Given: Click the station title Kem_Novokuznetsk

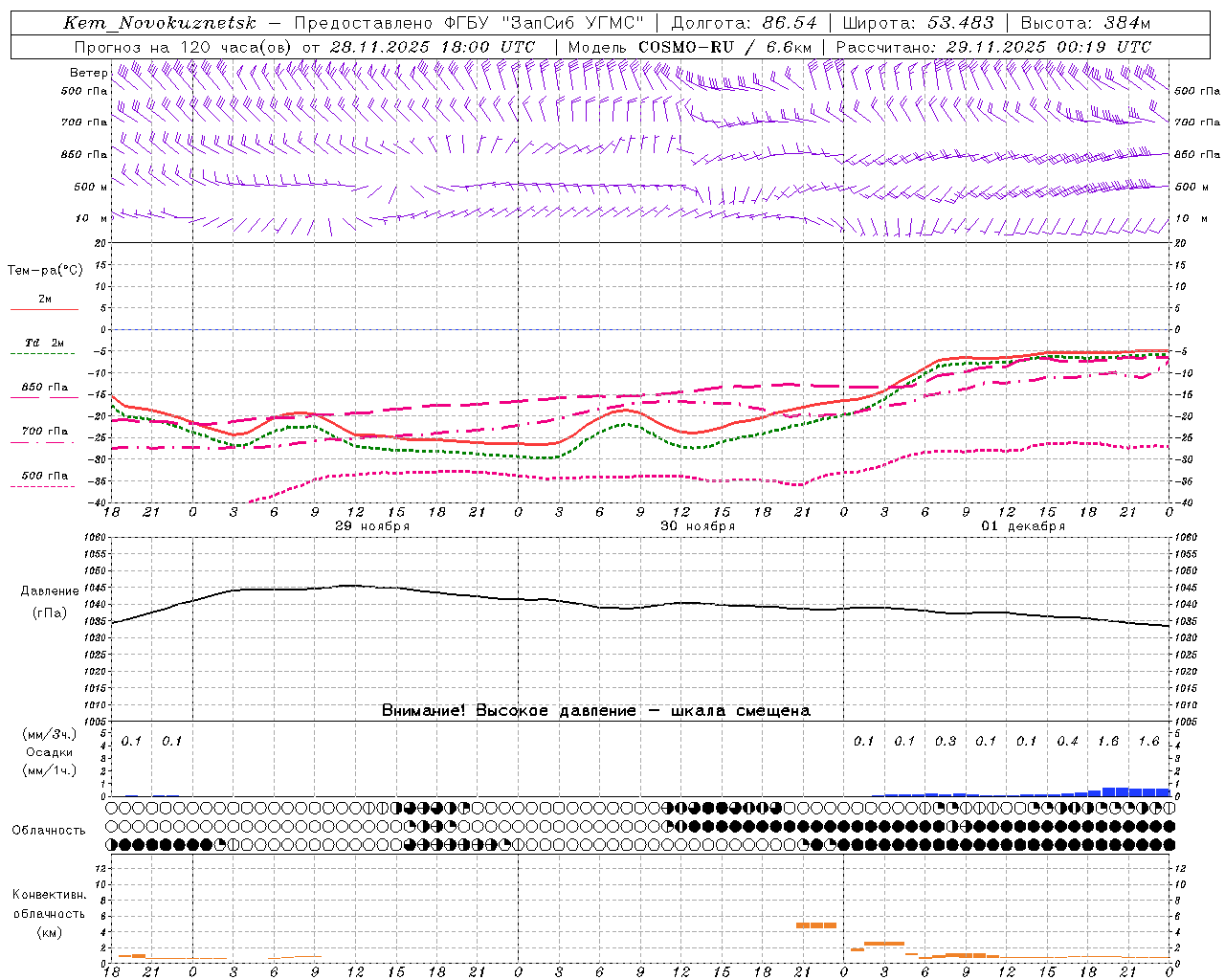Looking at the screenshot, I should (159, 23).
